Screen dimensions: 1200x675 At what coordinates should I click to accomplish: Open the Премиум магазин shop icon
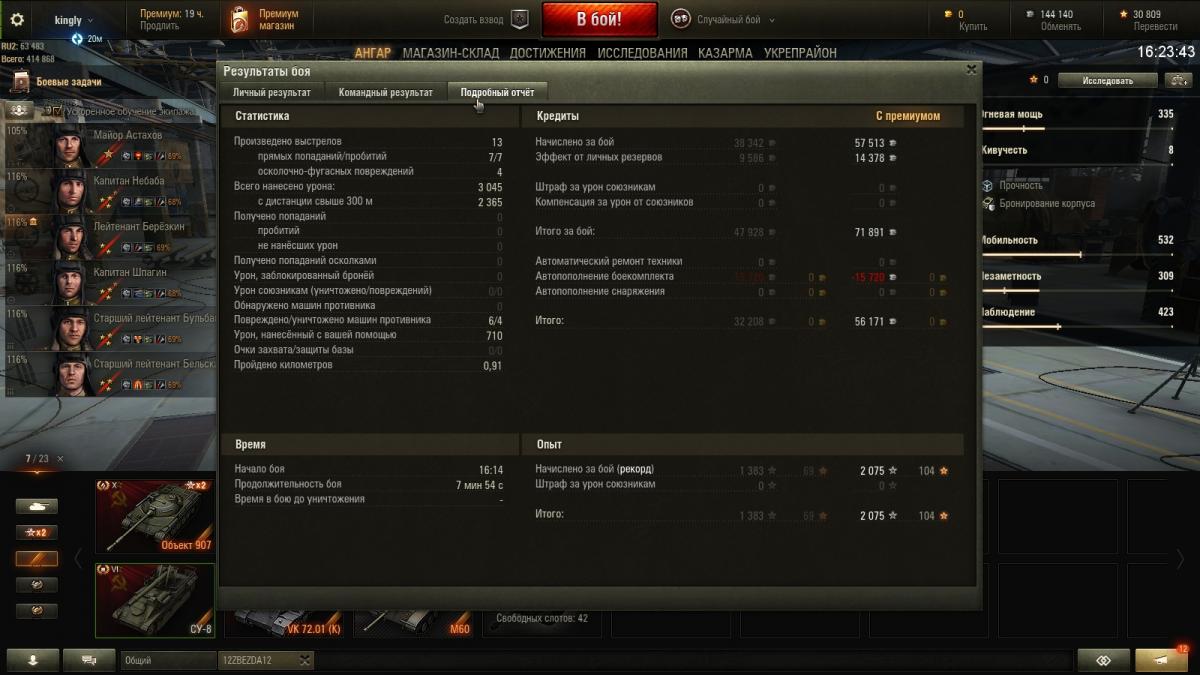point(239,19)
